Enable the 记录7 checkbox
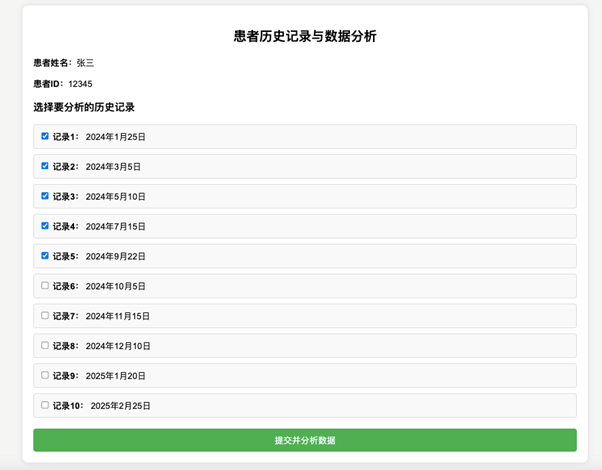Image resolution: width=602 pixels, height=470 pixels. [45, 316]
